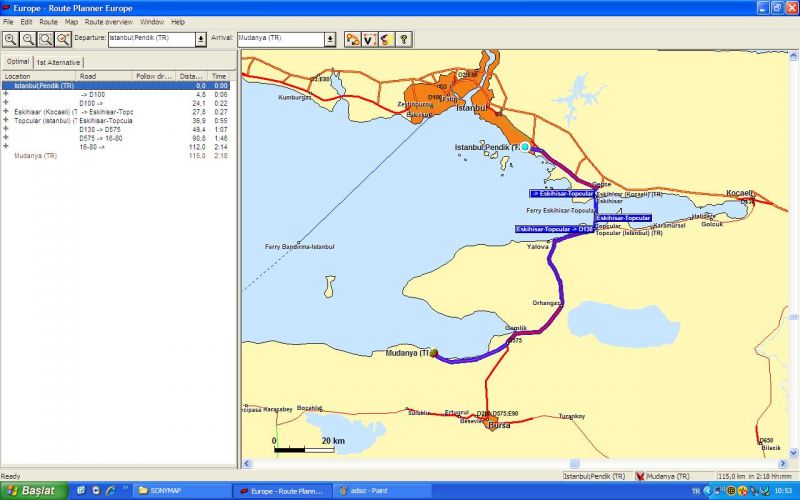Expand the '-> D100' route row
This screenshot has height=500, width=800.
click(x=6, y=94)
